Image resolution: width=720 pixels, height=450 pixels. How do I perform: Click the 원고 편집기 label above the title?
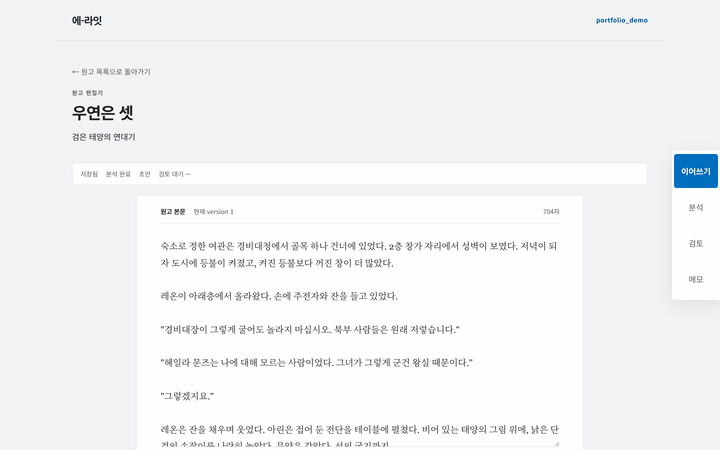pos(87,93)
